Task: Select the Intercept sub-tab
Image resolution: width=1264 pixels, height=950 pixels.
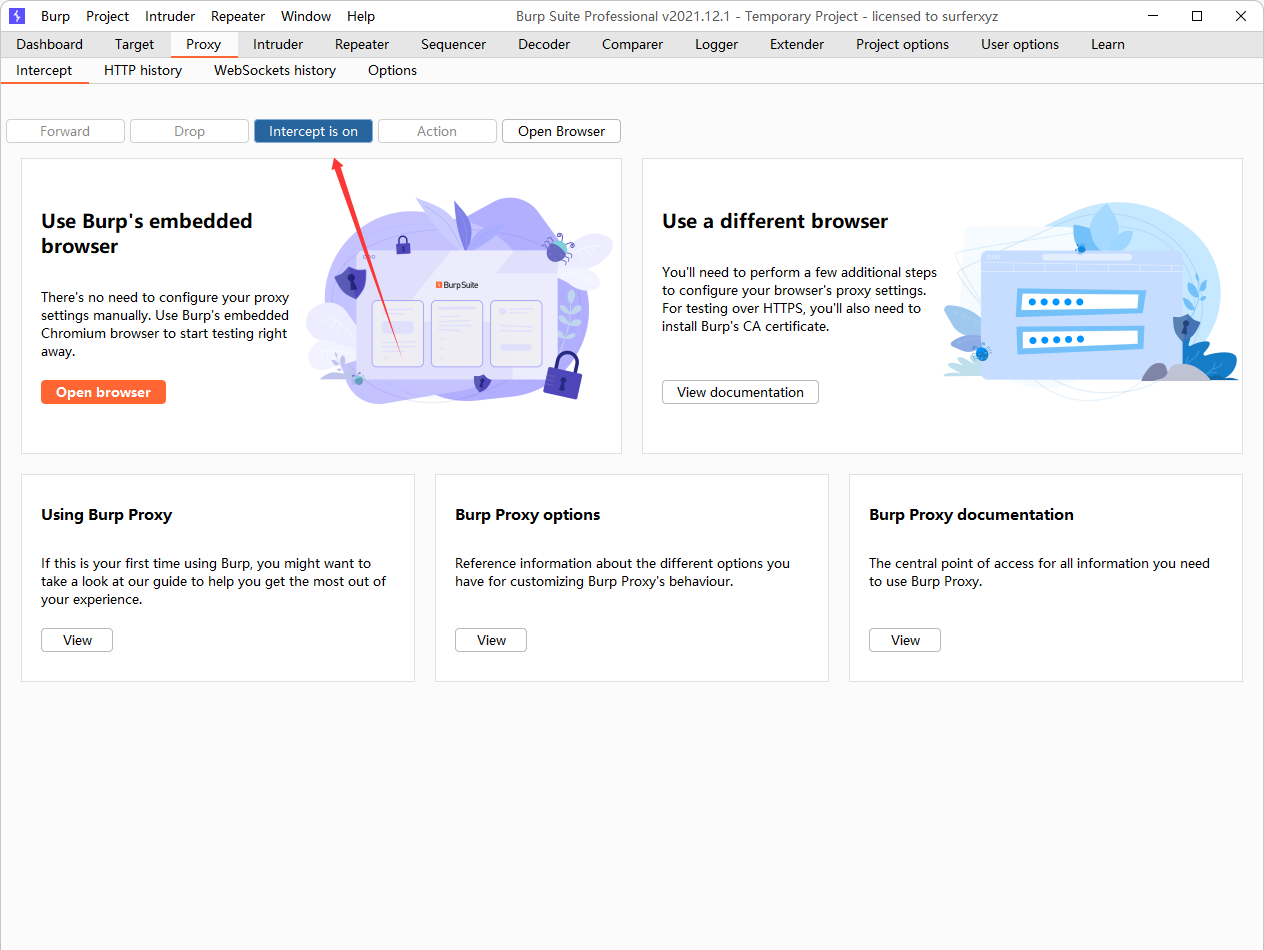Action: tap(44, 70)
